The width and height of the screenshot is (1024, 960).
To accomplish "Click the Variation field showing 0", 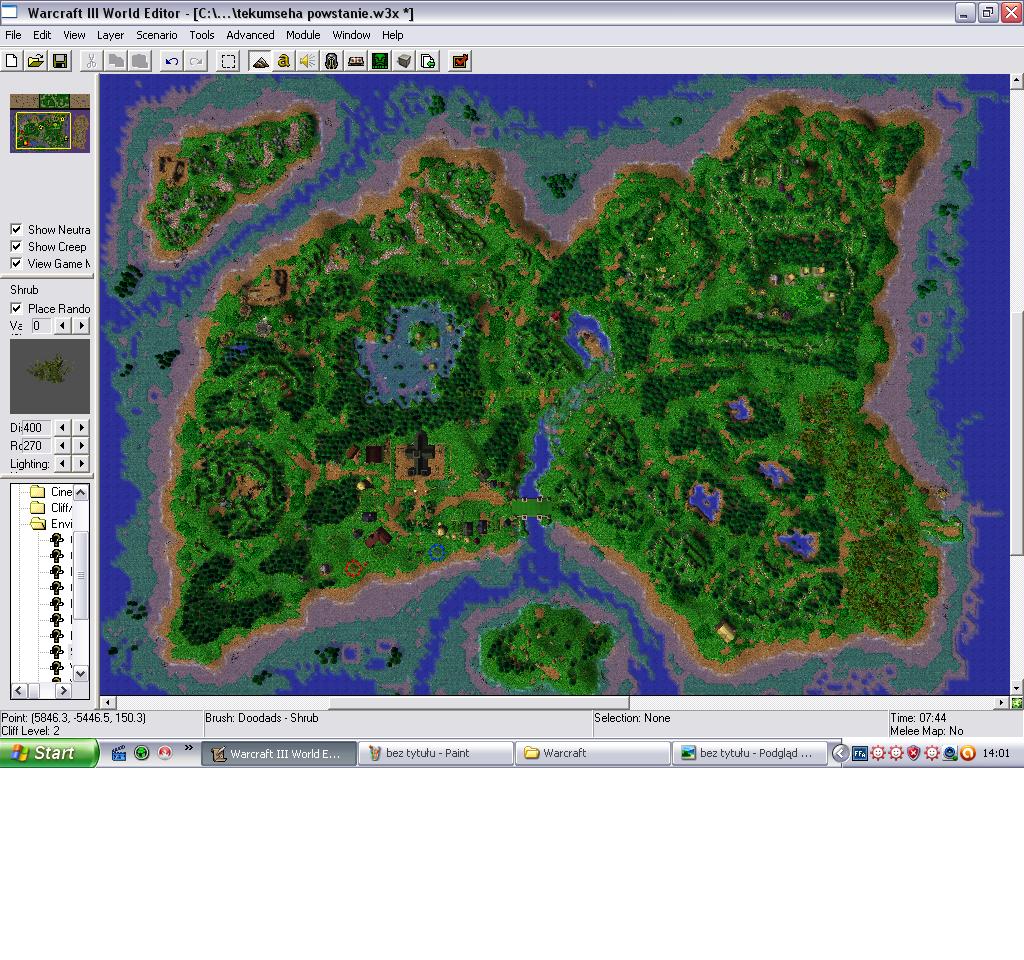I will pos(39,325).
